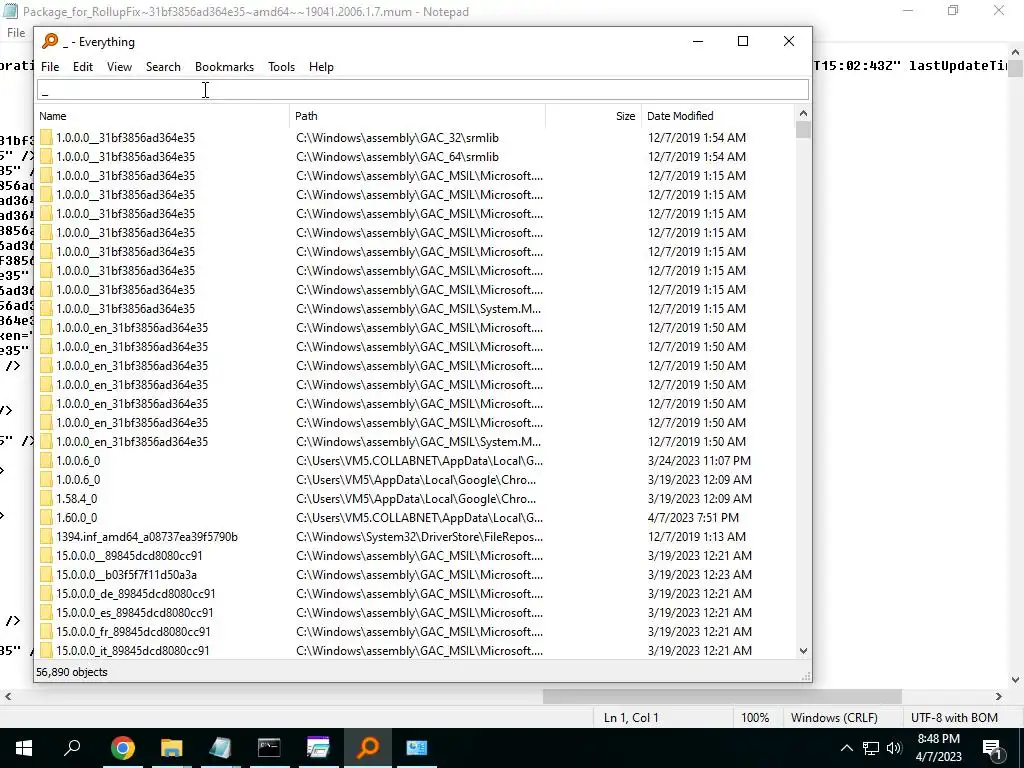1024x768 pixels.
Task: Open the Help menu in Everything
Action: [x=321, y=67]
